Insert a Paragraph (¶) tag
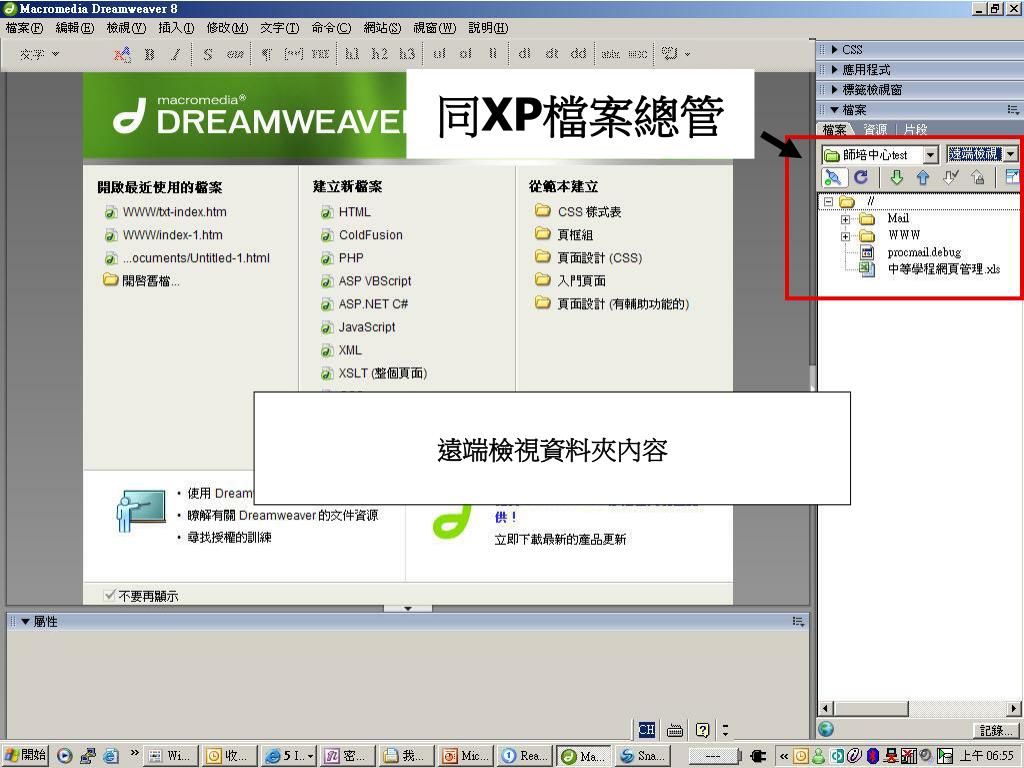Viewport: 1024px width, 768px height. [267, 54]
